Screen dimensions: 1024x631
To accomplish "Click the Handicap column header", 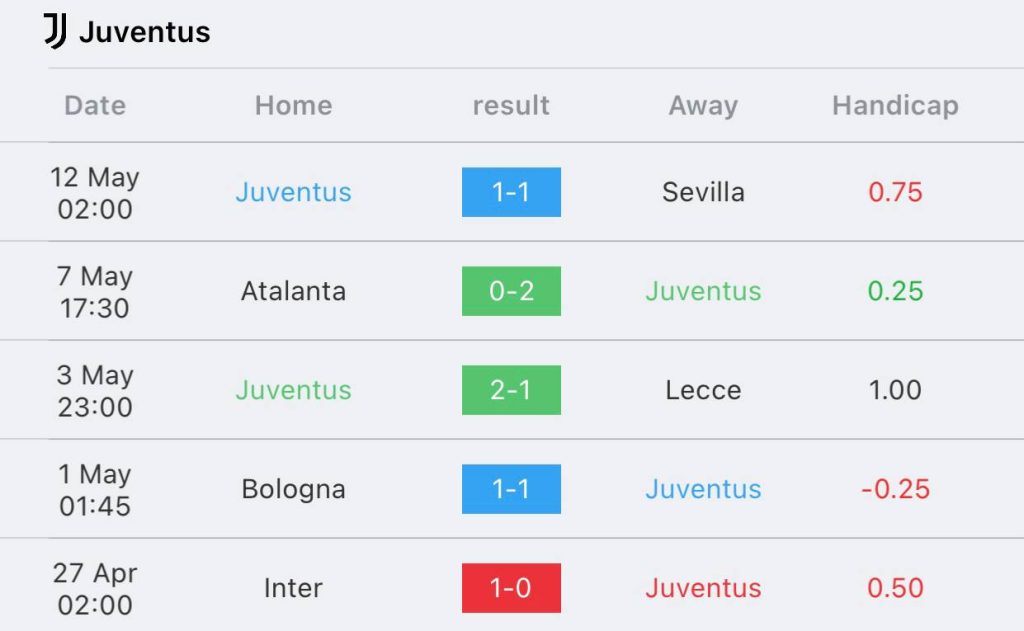I will point(895,105).
